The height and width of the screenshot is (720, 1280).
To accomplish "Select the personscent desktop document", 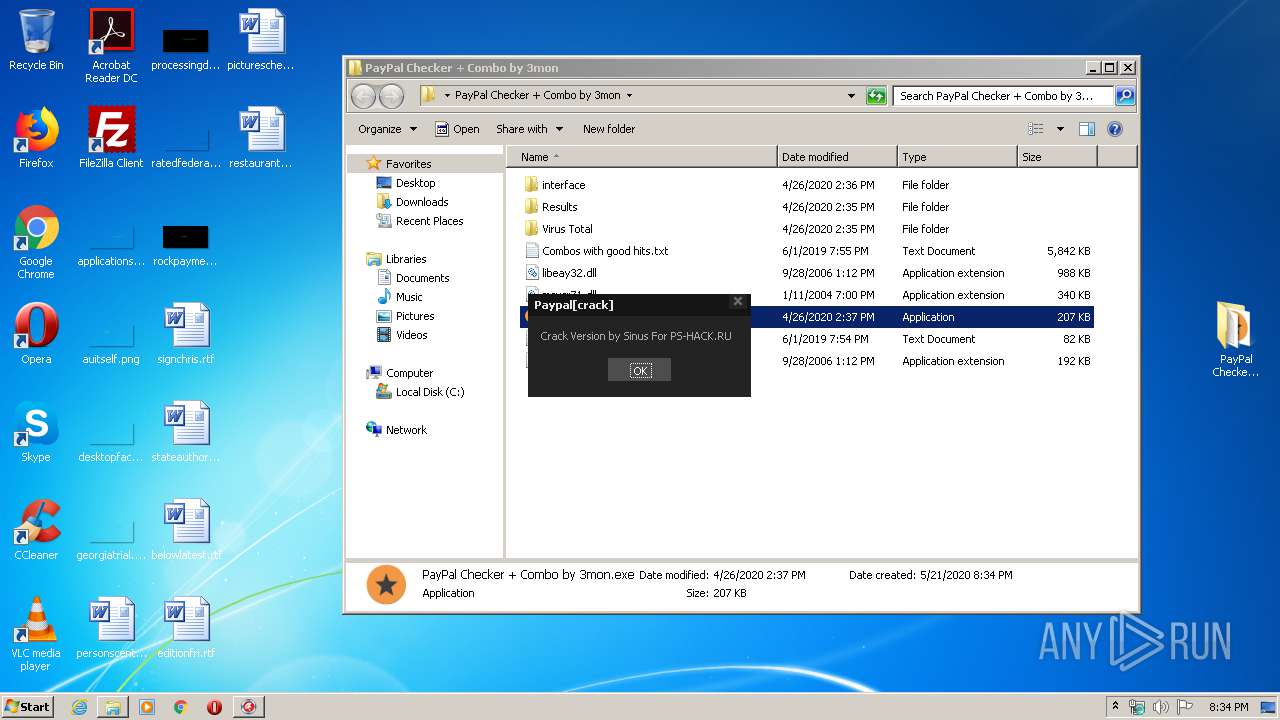I will point(111,628).
